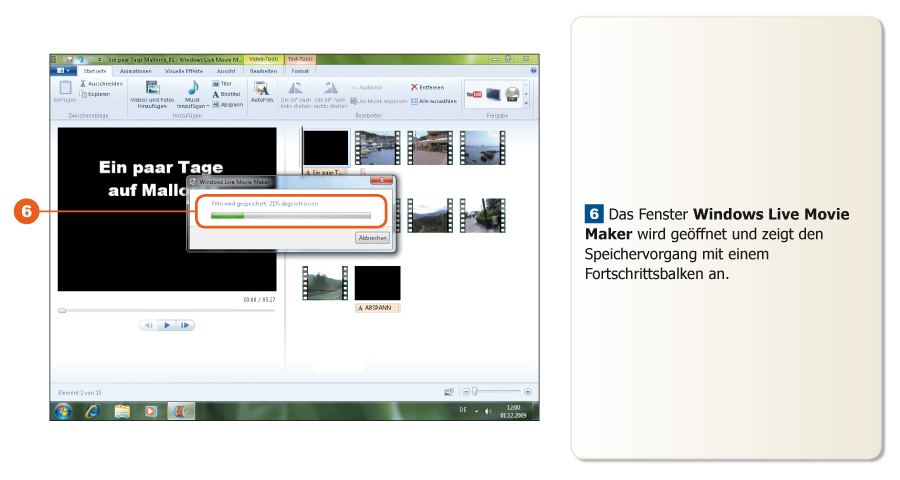This screenshot has height=480, width=900.
Task: Click the Abspann icon in the ribbon
Action: point(216,104)
